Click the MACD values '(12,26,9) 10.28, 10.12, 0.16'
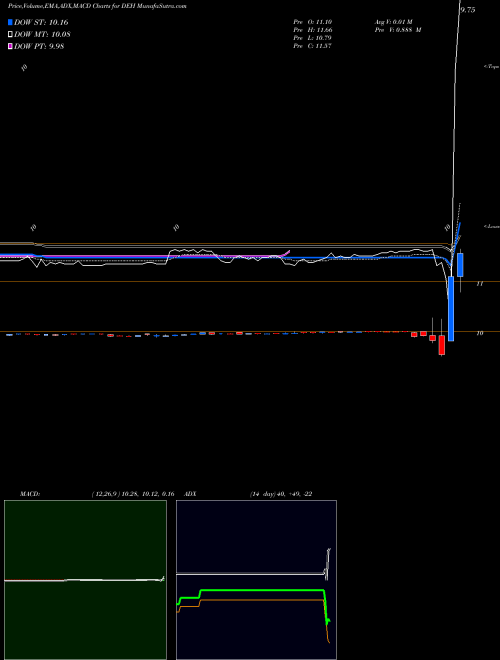Viewport: 500px width, 660px height. pos(133,494)
